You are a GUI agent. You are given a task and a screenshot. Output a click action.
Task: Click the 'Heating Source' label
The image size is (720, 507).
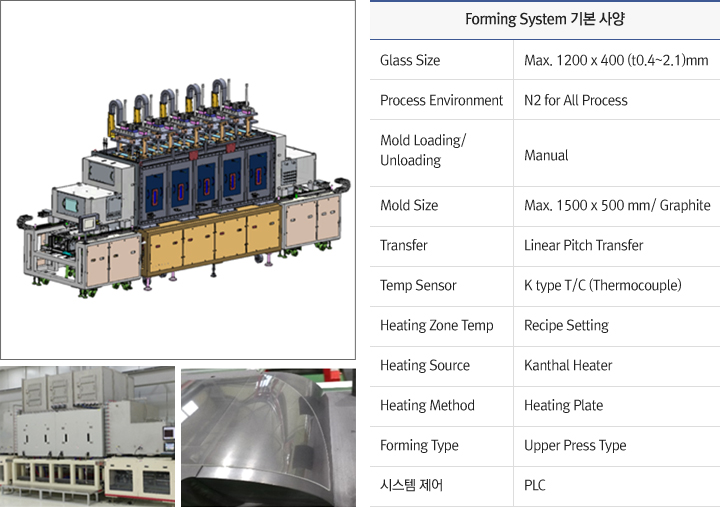[425, 365]
